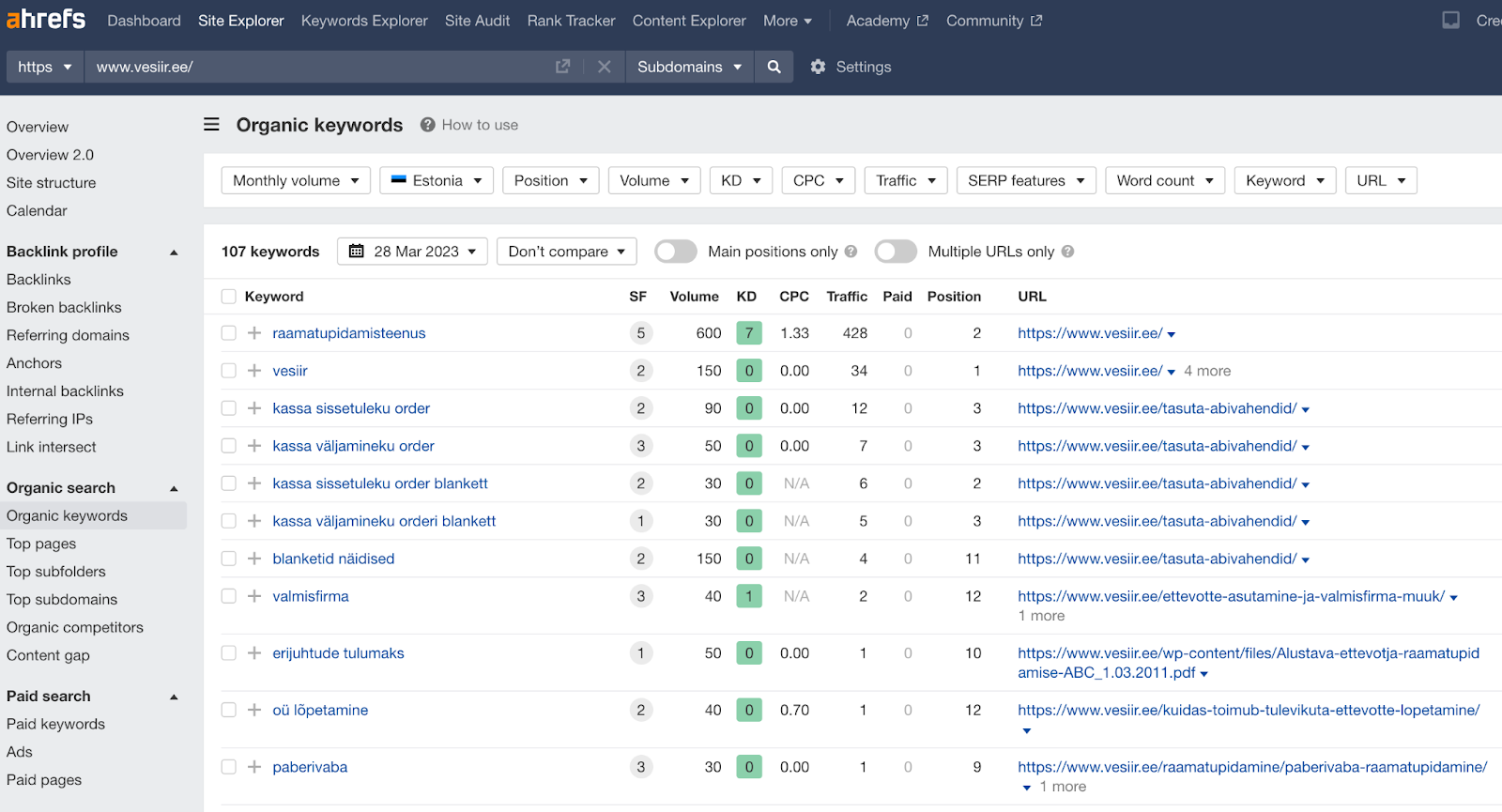The width and height of the screenshot is (1502, 812).
Task: Click plus icon for kassa sissetuleku order blankett
Action: (254, 483)
